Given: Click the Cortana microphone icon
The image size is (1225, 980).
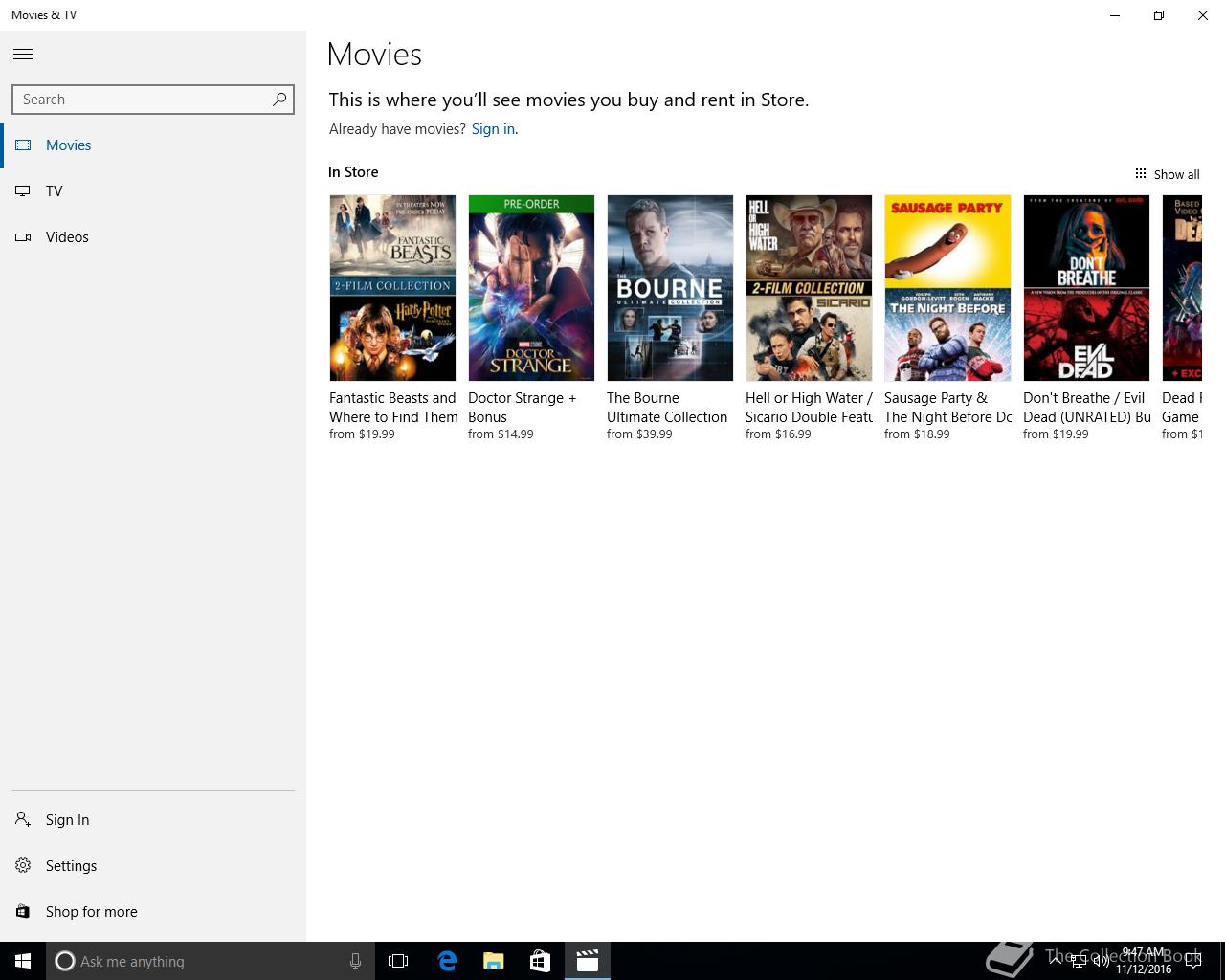Looking at the screenshot, I should point(355,961).
